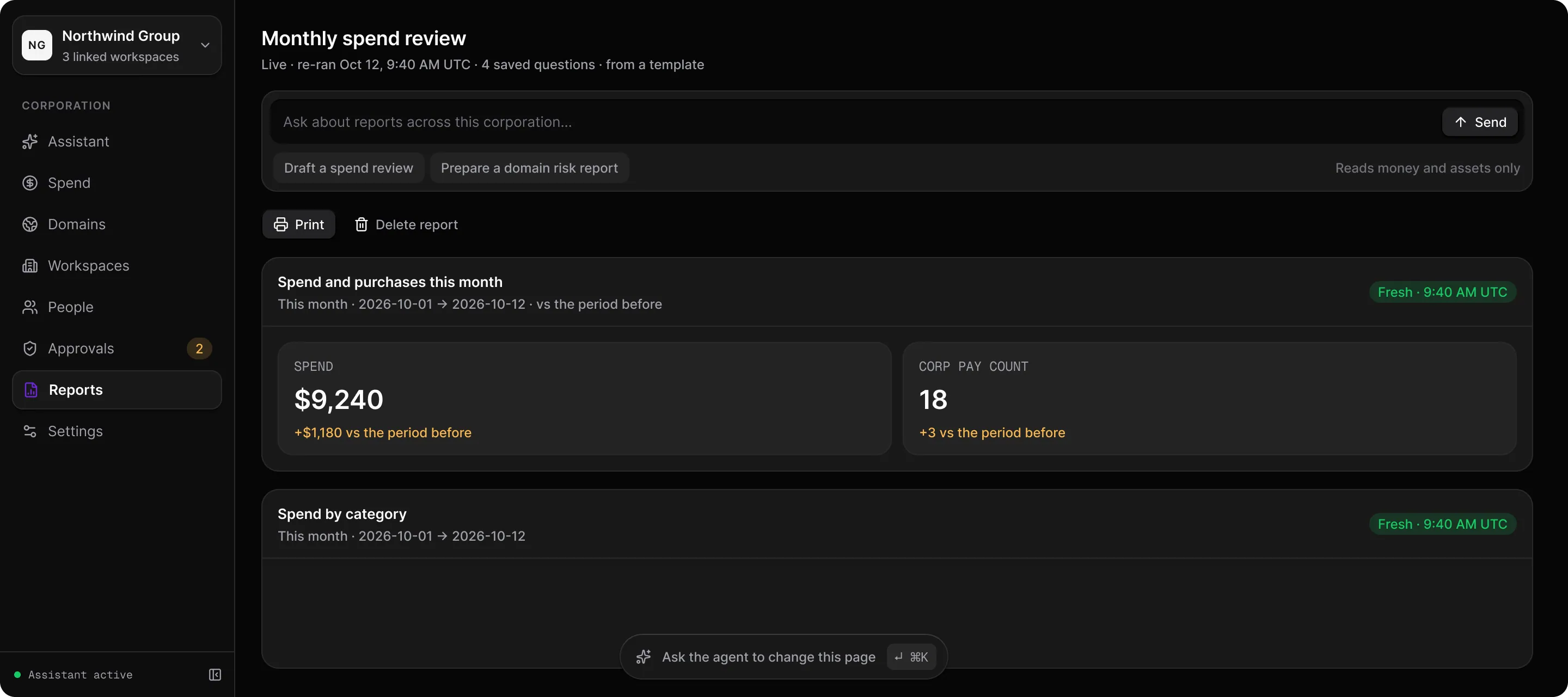Click the printer icon on Print button
This screenshot has height=697, width=1568.
coord(280,225)
